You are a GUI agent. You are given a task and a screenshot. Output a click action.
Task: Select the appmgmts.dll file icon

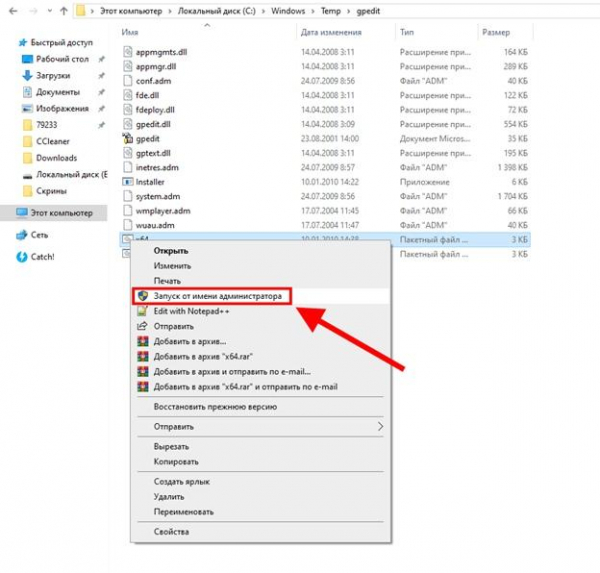[128, 52]
